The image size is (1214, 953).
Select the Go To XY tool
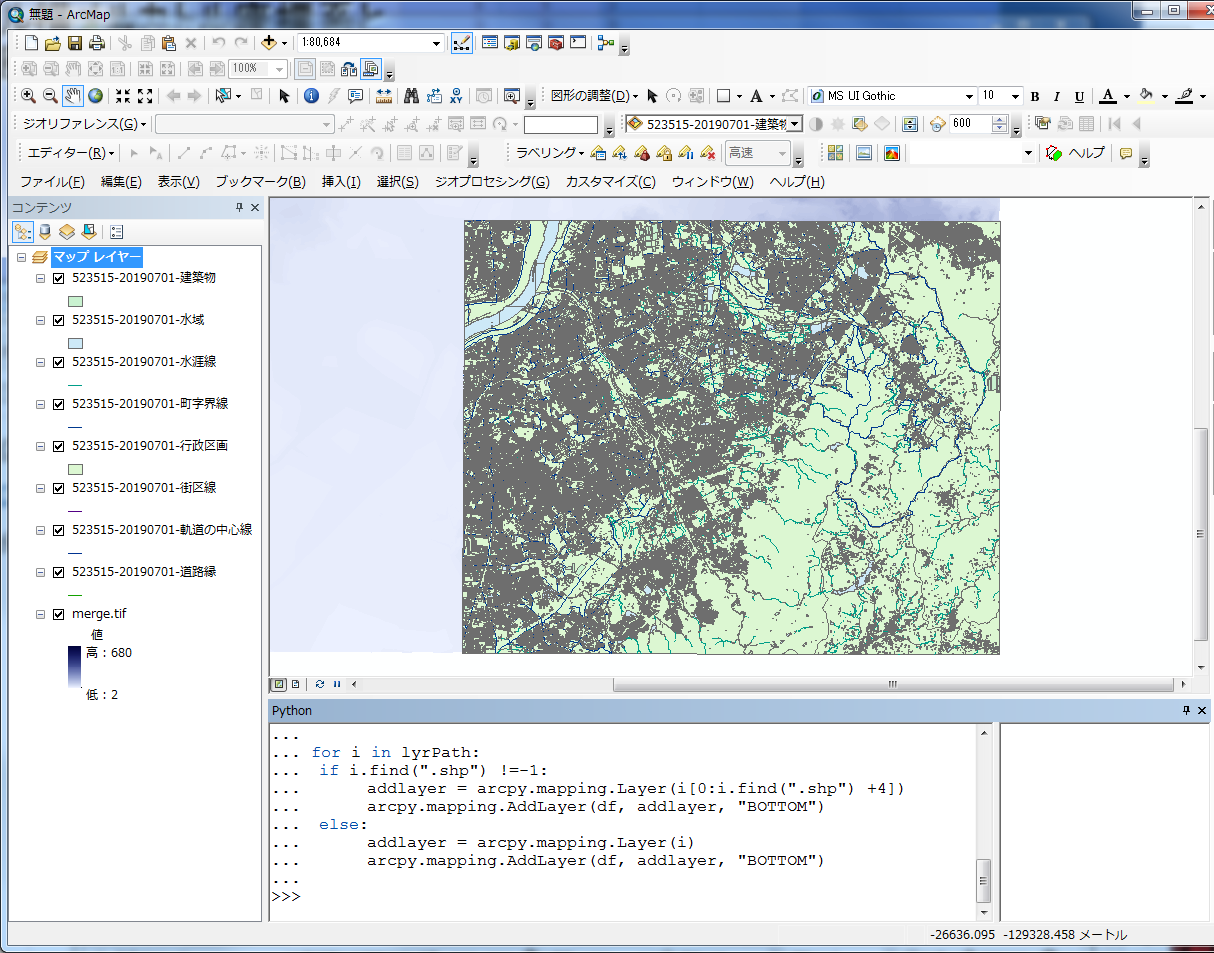point(457,96)
